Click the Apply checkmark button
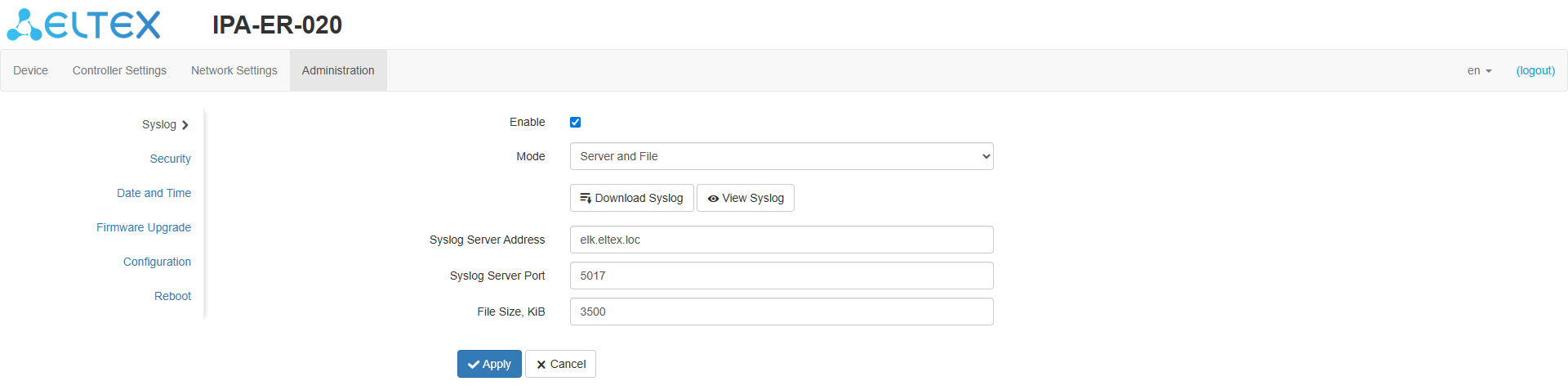Viewport: 1568px width, 390px height. pyautogui.click(x=489, y=364)
